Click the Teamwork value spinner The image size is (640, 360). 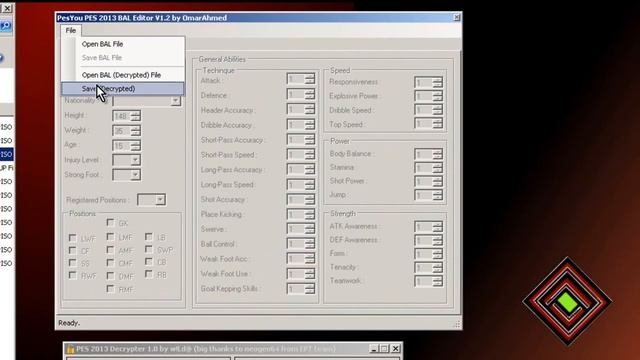click(438, 281)
